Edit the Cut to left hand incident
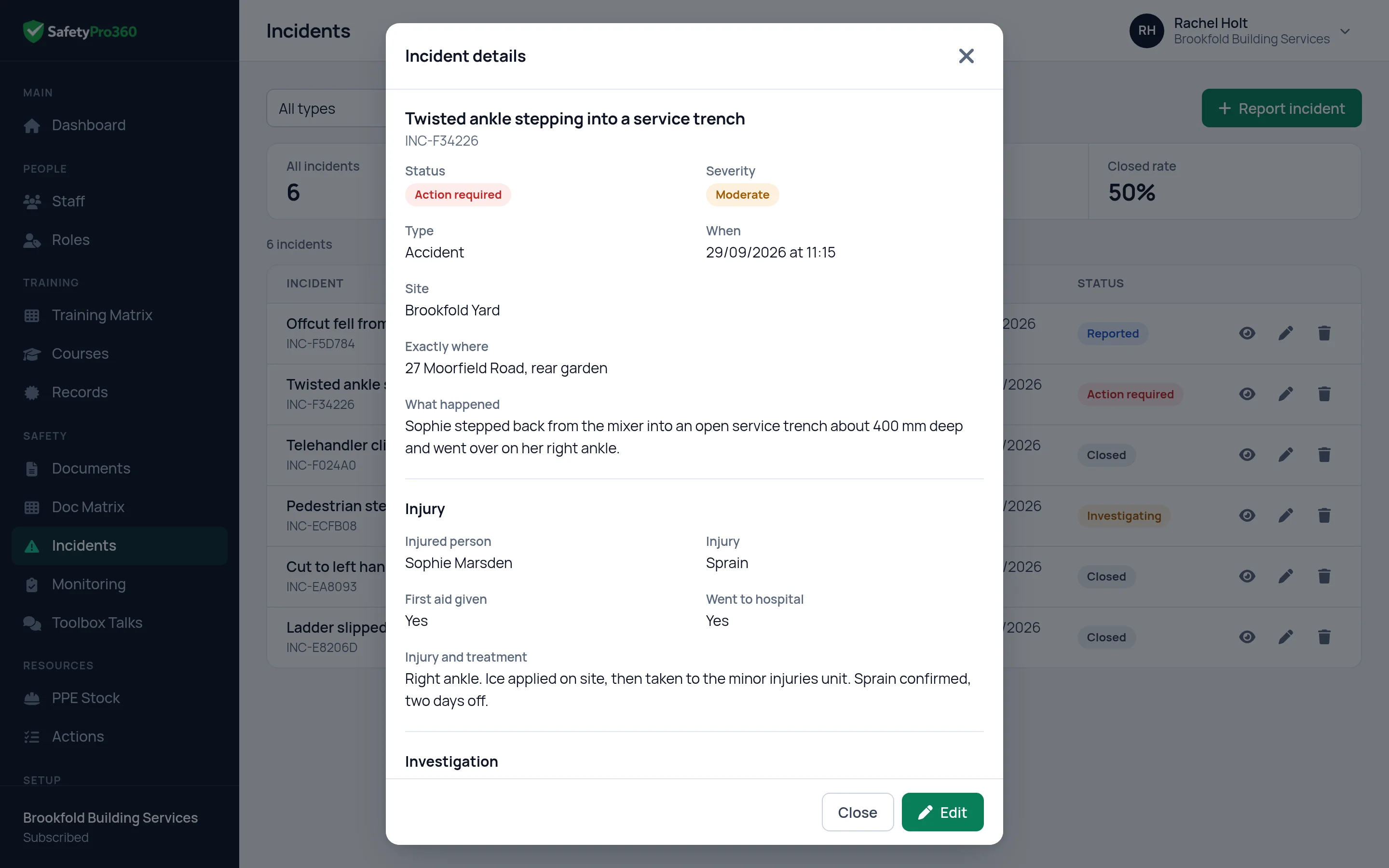Viewport: 1389px width, 868px height. pos(1286,576)
